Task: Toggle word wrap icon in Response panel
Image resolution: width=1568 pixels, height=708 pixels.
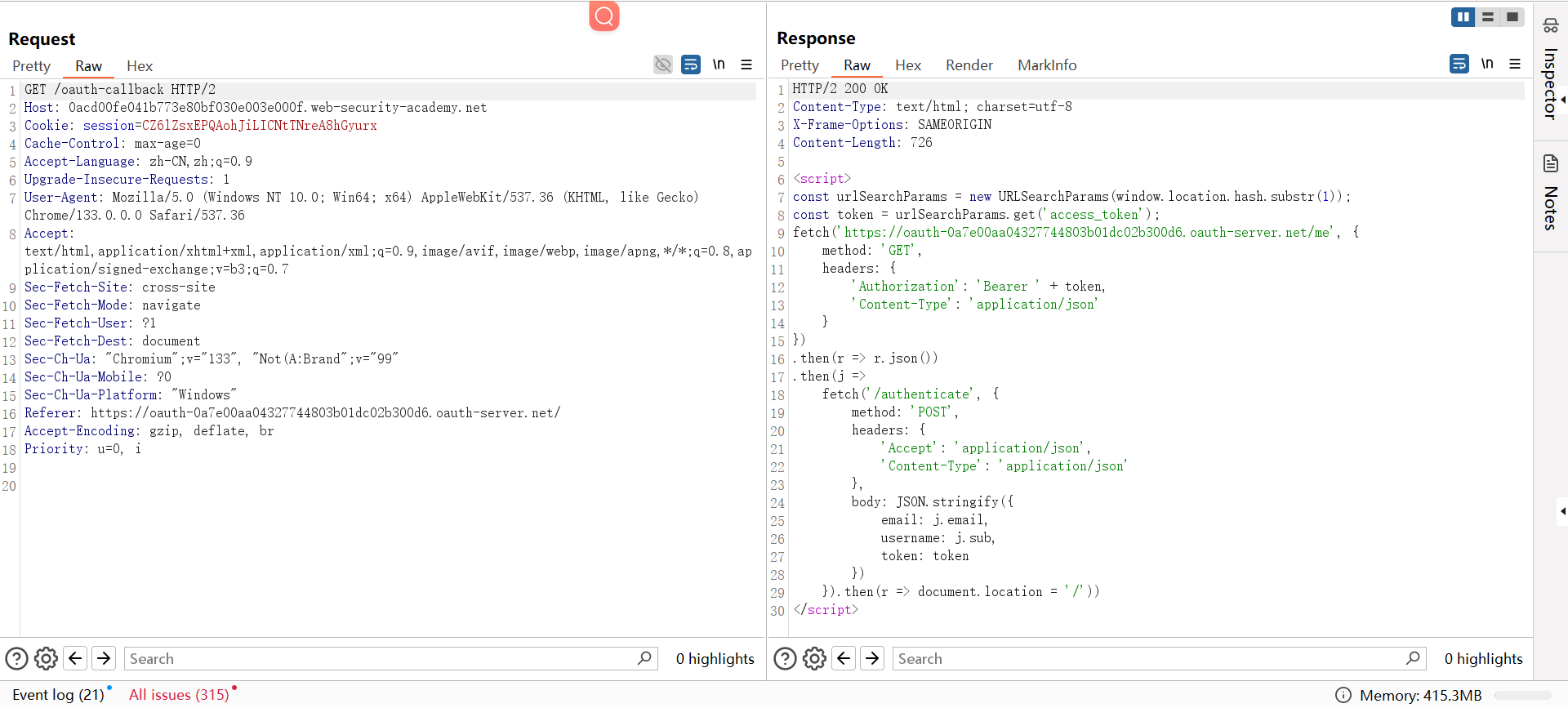Action: (x=1459, y=64)
